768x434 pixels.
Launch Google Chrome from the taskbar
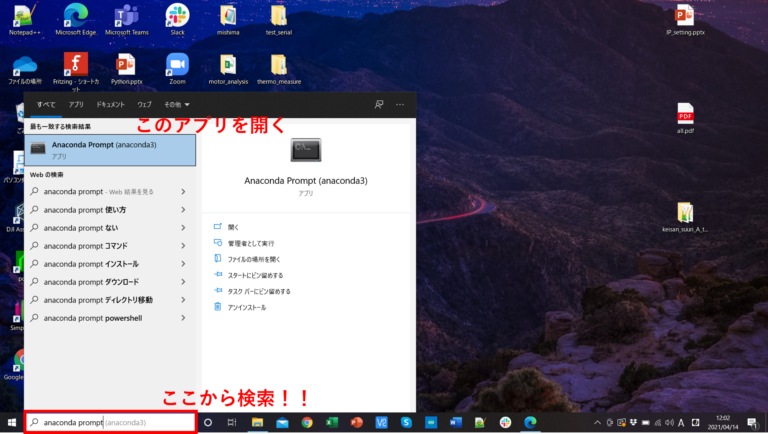tap(307, 423)
